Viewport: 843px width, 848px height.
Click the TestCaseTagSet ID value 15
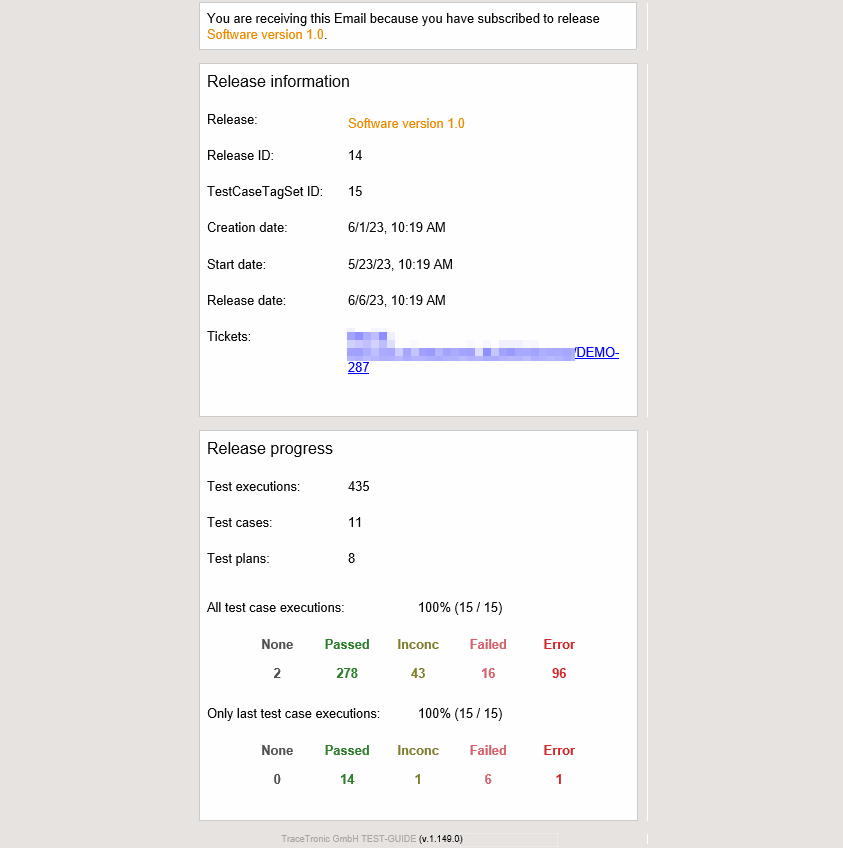(x=355, y=192)
